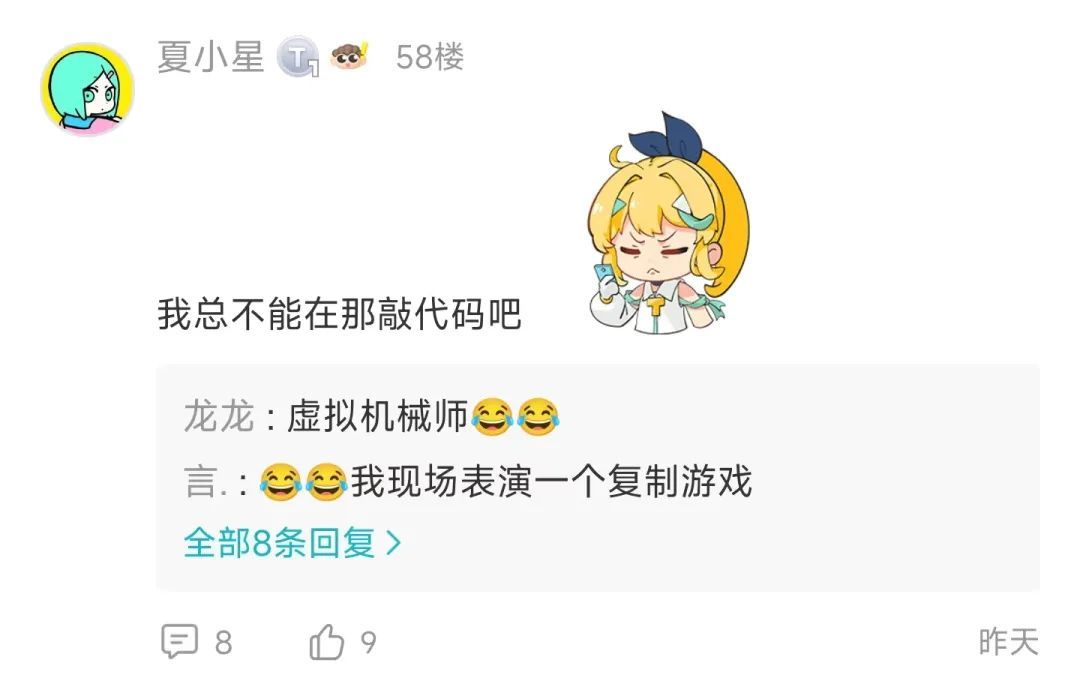
Task: Like the comment with thumbs-up icon
Action: click(x=326, y=641)
